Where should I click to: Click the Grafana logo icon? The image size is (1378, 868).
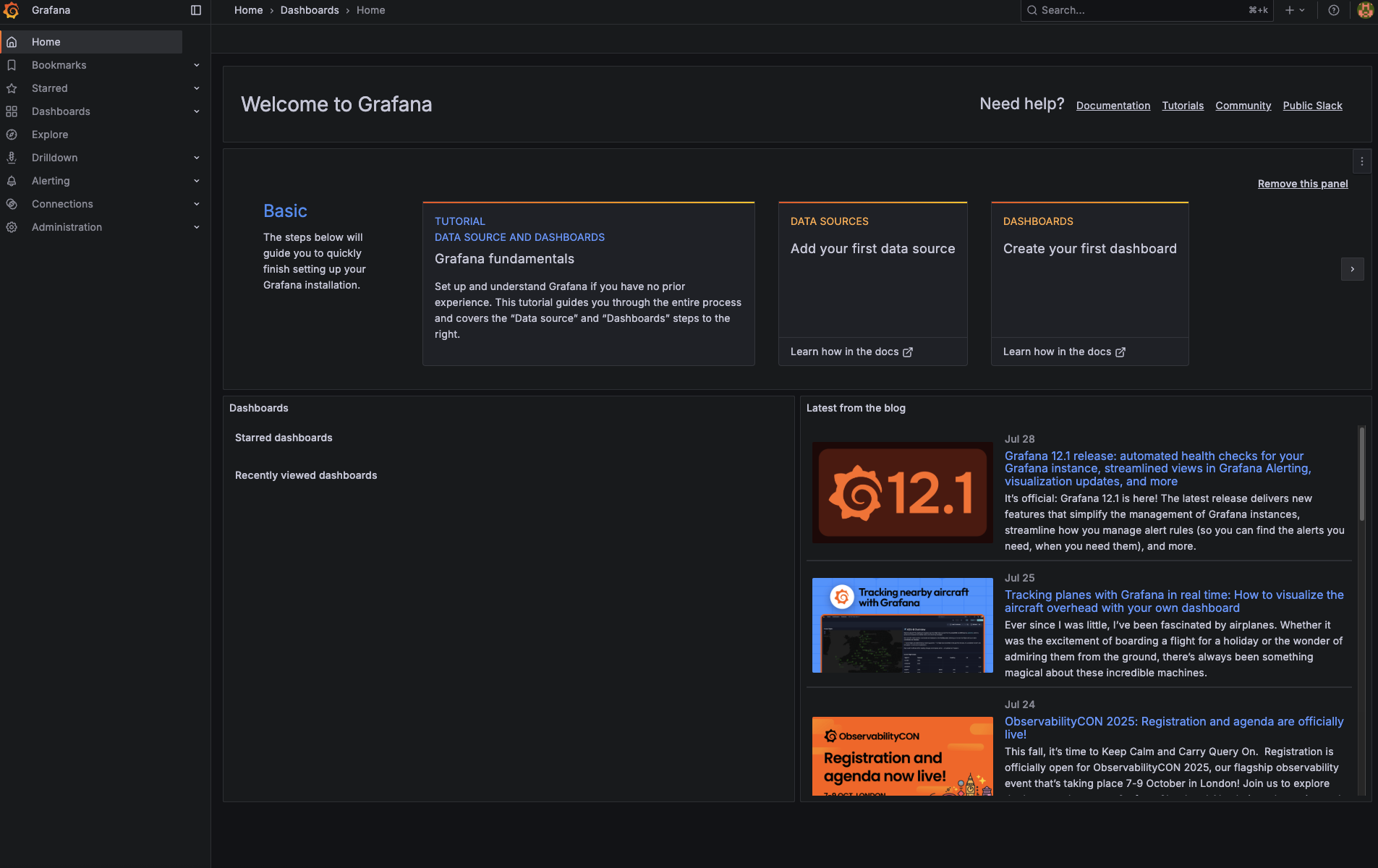tap(12, 10)
